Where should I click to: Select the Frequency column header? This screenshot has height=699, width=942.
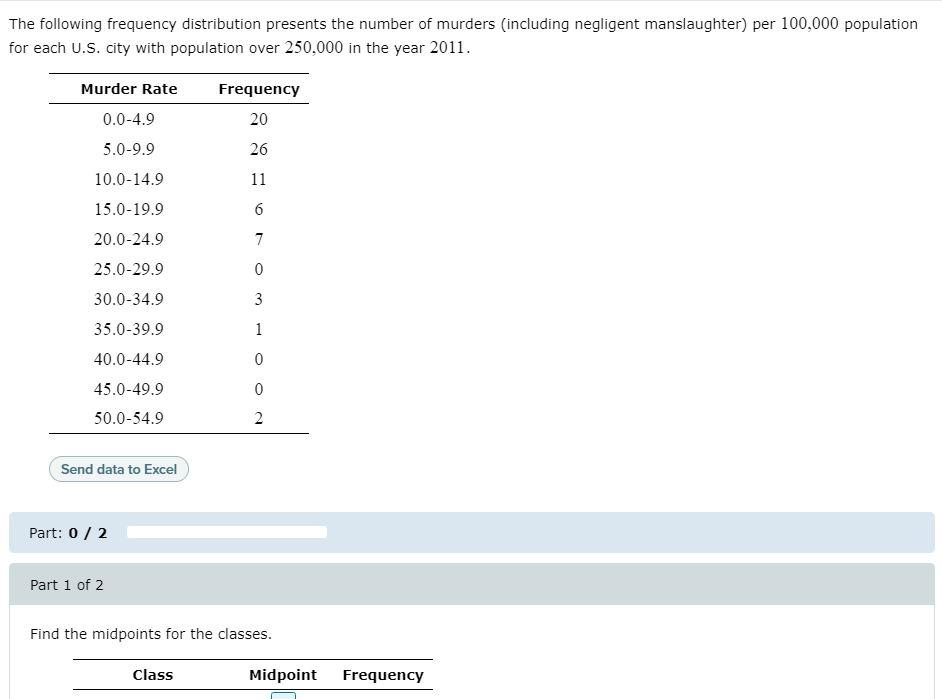pyautogui.click(x=258, y=89)
